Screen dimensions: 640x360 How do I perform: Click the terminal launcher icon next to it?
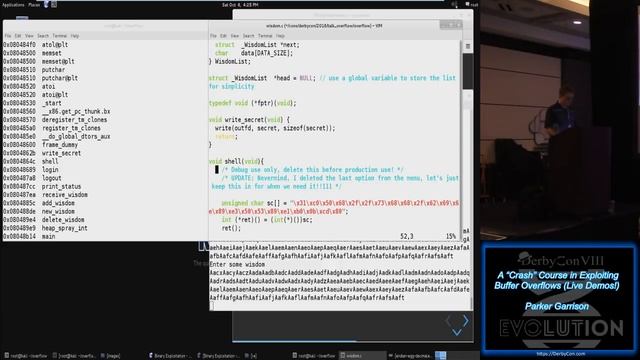54,4
